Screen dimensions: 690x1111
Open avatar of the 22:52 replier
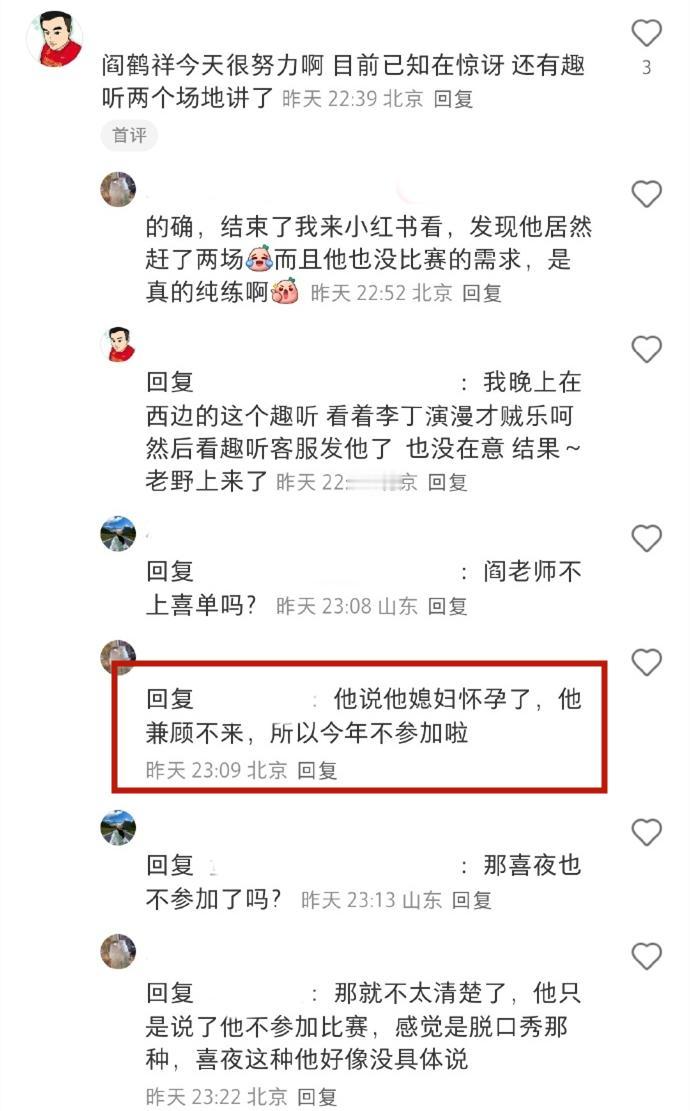click(118, 189)
